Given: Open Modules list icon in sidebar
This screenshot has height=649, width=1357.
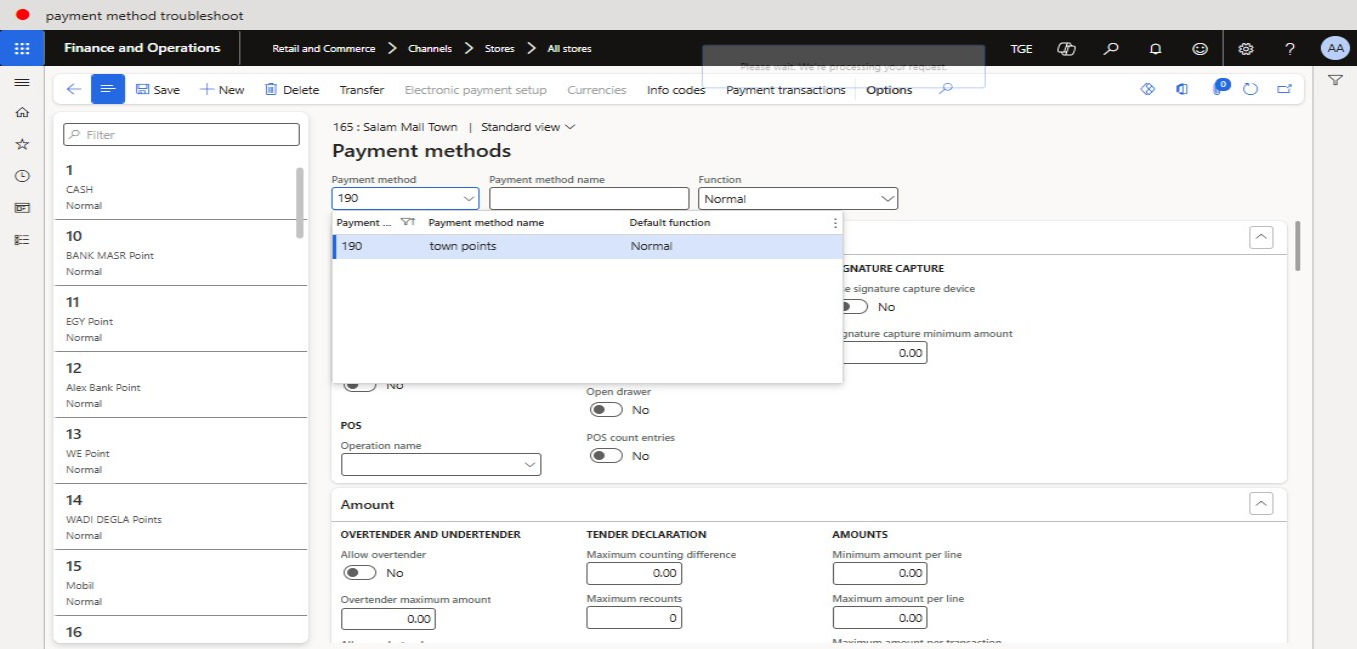Looking at the screenshot, I should coord(22,240).
